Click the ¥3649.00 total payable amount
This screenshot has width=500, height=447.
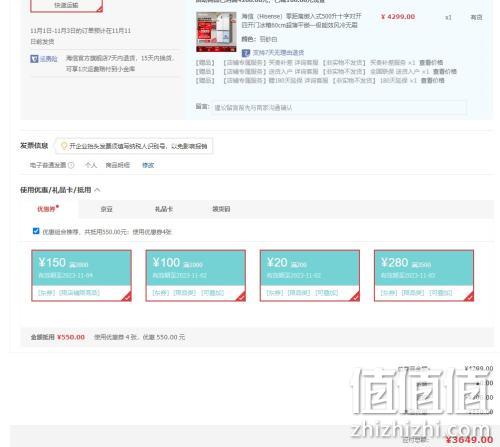(469, 440)
